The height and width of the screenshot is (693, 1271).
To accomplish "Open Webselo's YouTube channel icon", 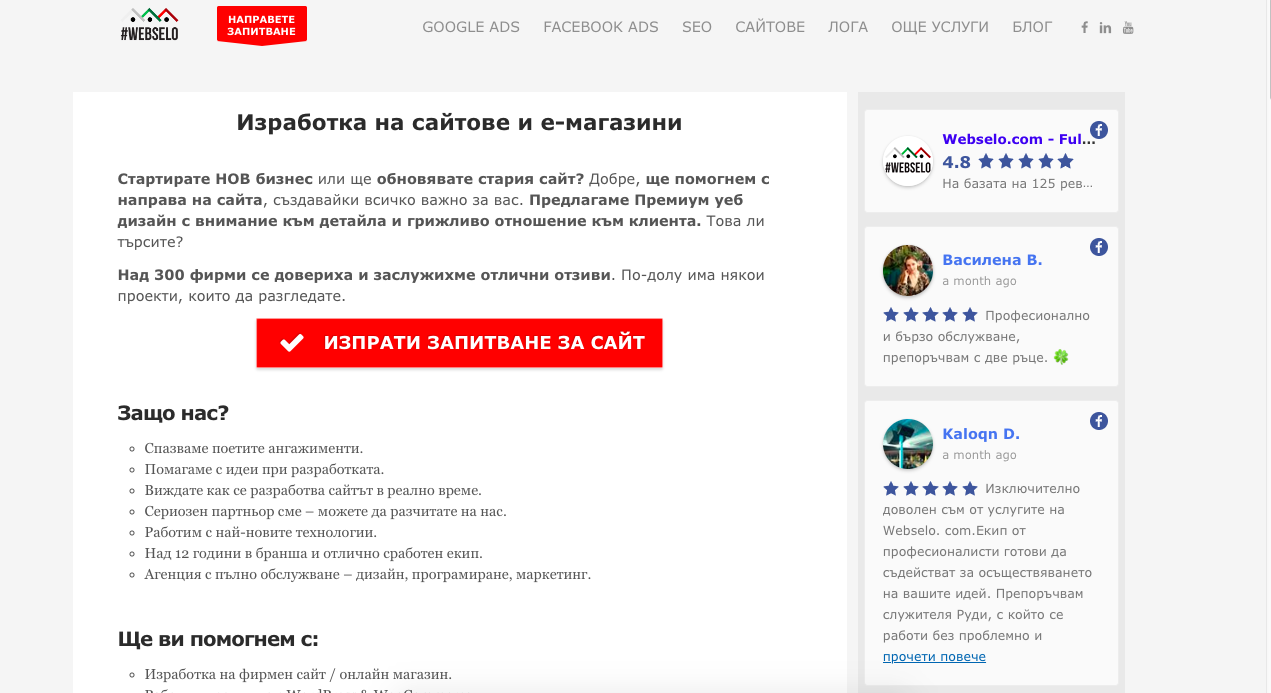I will (1128, 27).
